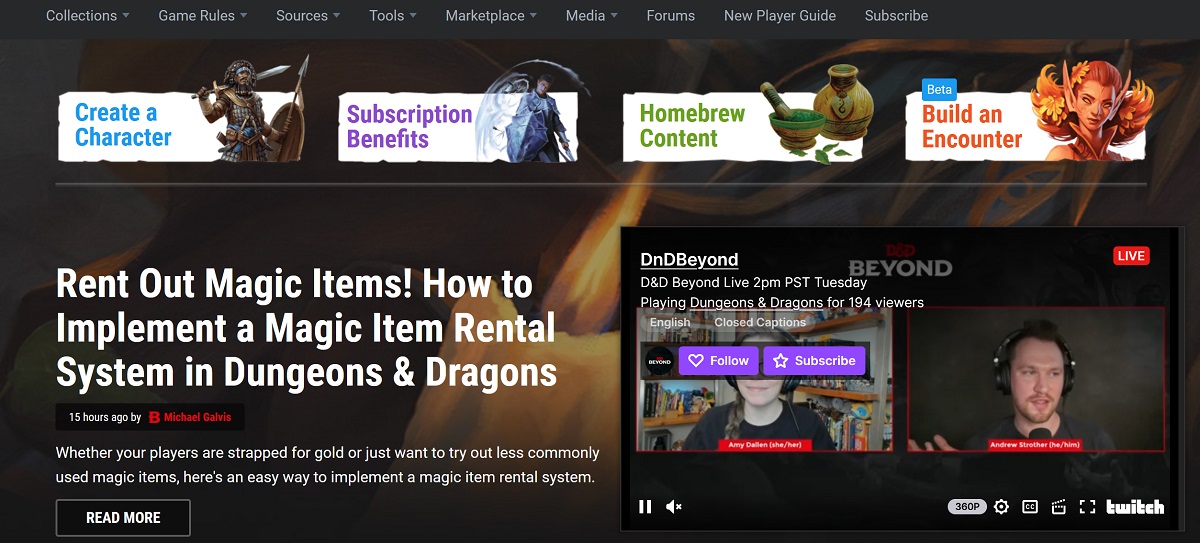Open the DnDBeyond channel name link

click(x=689, y=260)
